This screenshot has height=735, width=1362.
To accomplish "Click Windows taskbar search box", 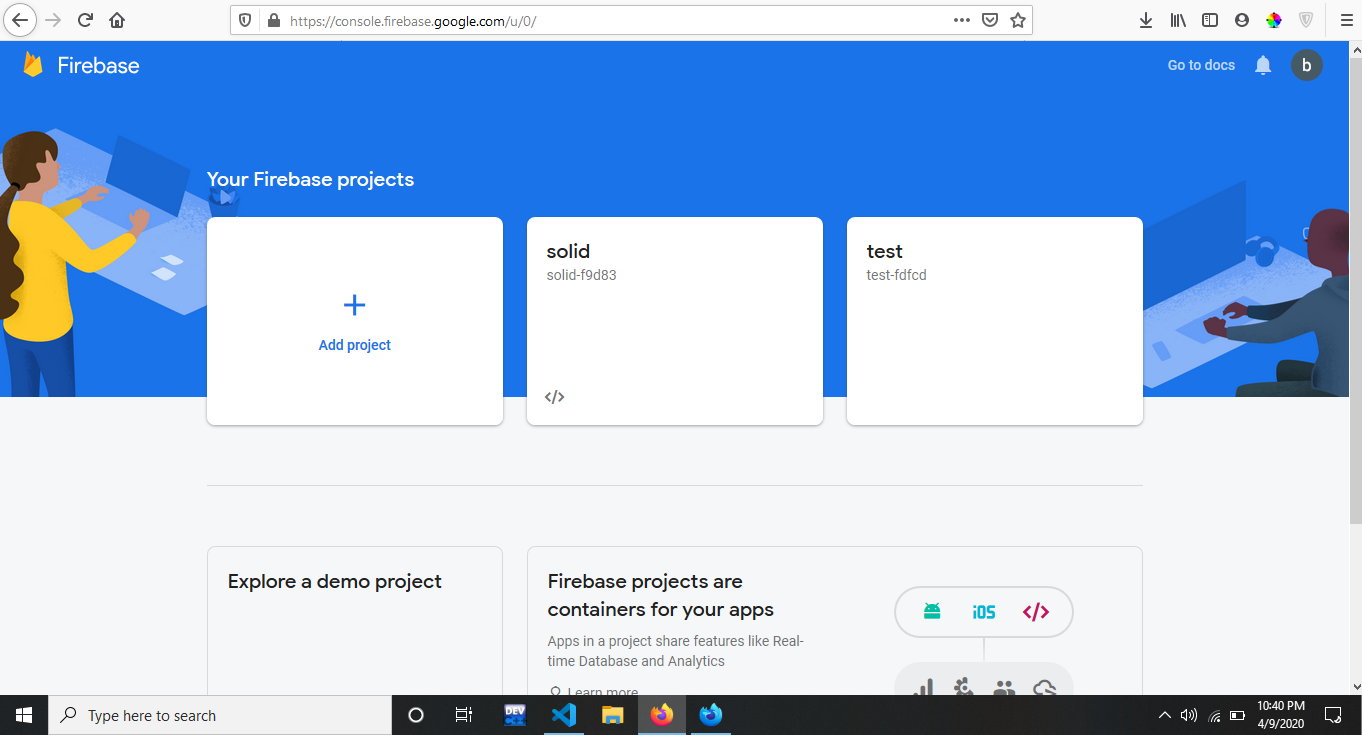I will click(220, 716).
